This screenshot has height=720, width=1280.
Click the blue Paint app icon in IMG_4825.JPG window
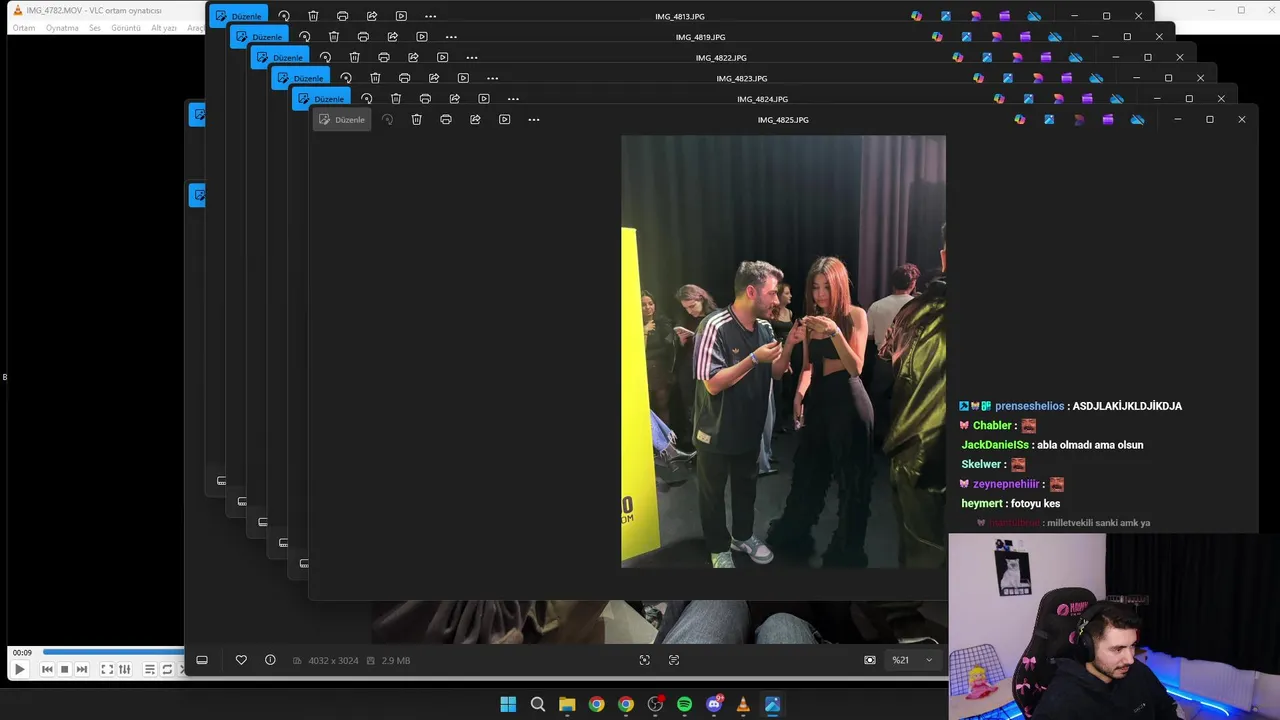(1049, 120)
